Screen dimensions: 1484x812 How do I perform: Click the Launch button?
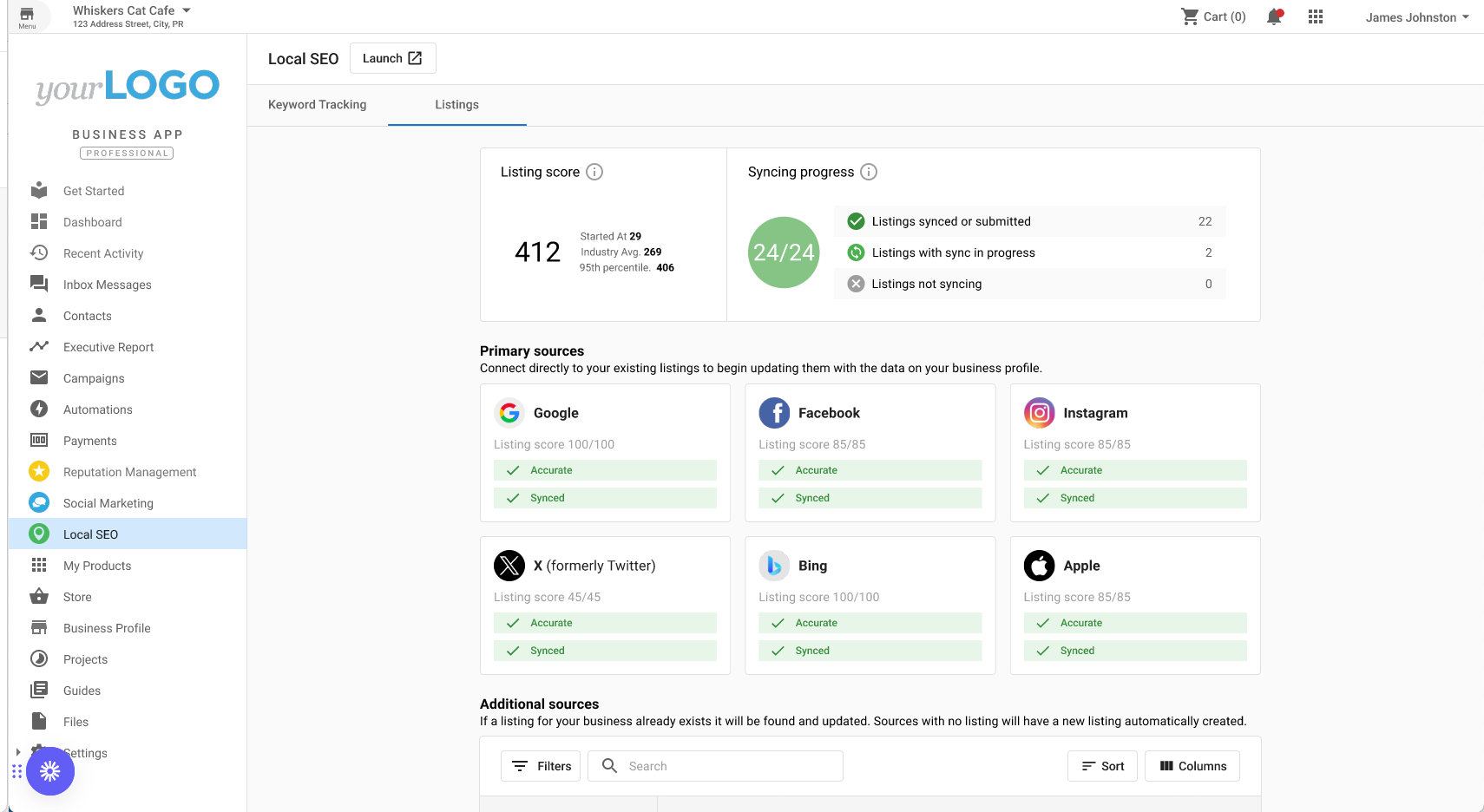pos(392,58)
